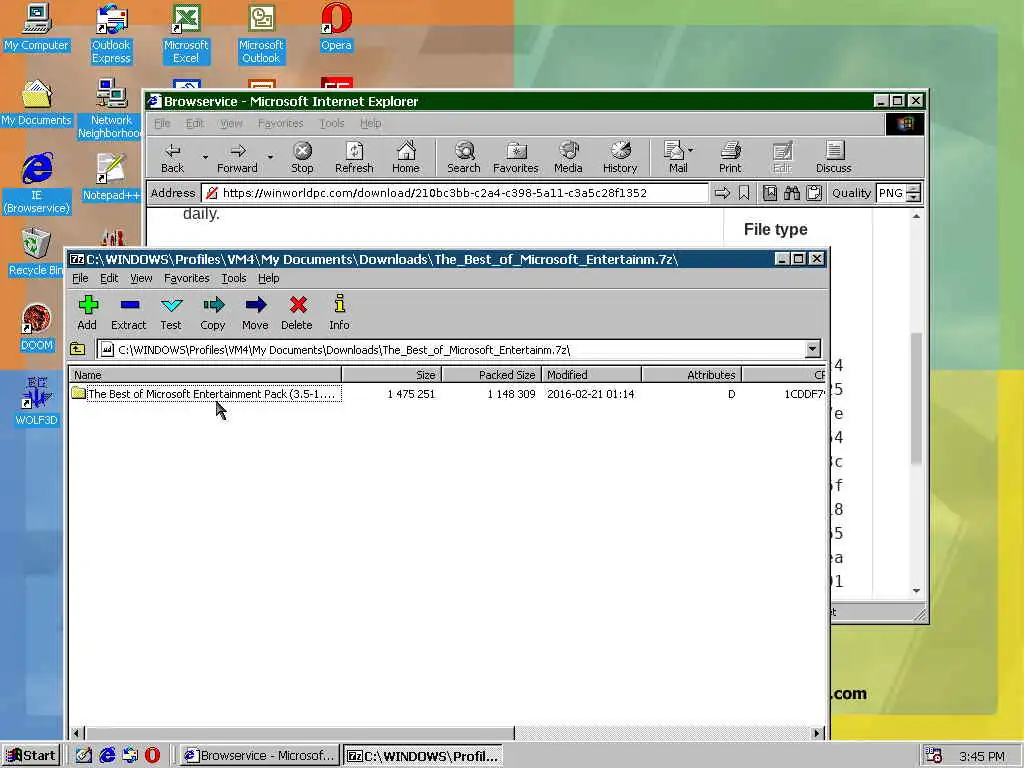Click the Add button in 7-Zip toolbar
This screenshot has height=768, width=1024.
coord(87,313)
